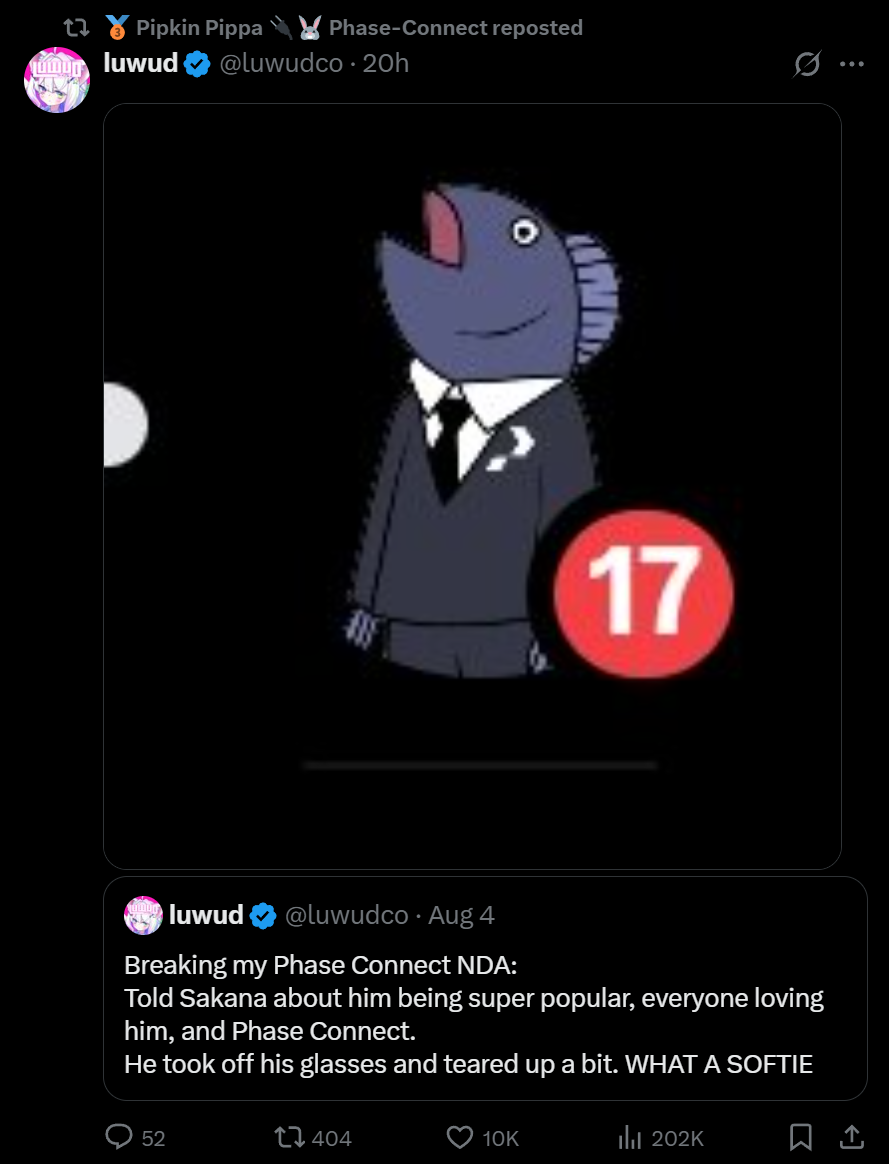Click the repost arrows icon above the tweet

coord(76,28)
